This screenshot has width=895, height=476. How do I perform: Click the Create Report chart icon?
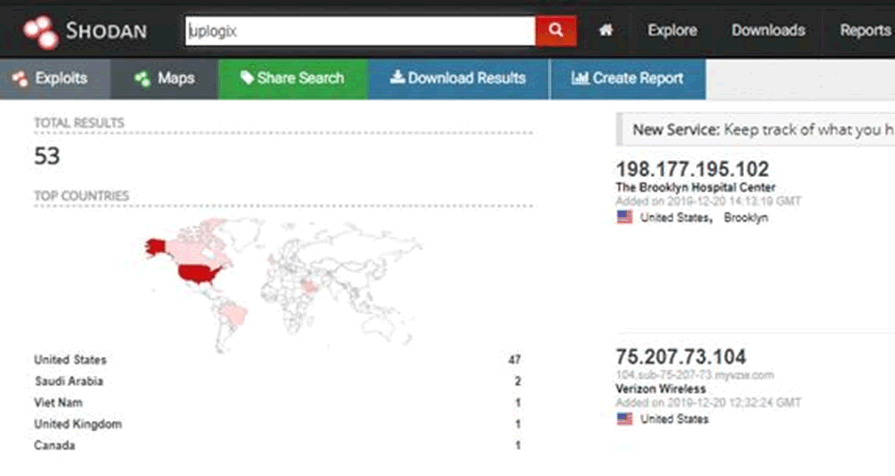click(x=580, y=78)
